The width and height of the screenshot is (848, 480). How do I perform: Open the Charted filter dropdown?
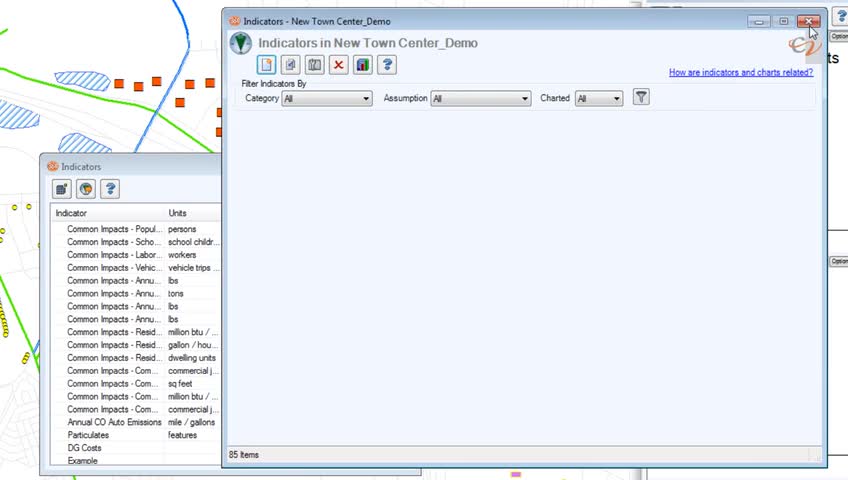point(599,98)
